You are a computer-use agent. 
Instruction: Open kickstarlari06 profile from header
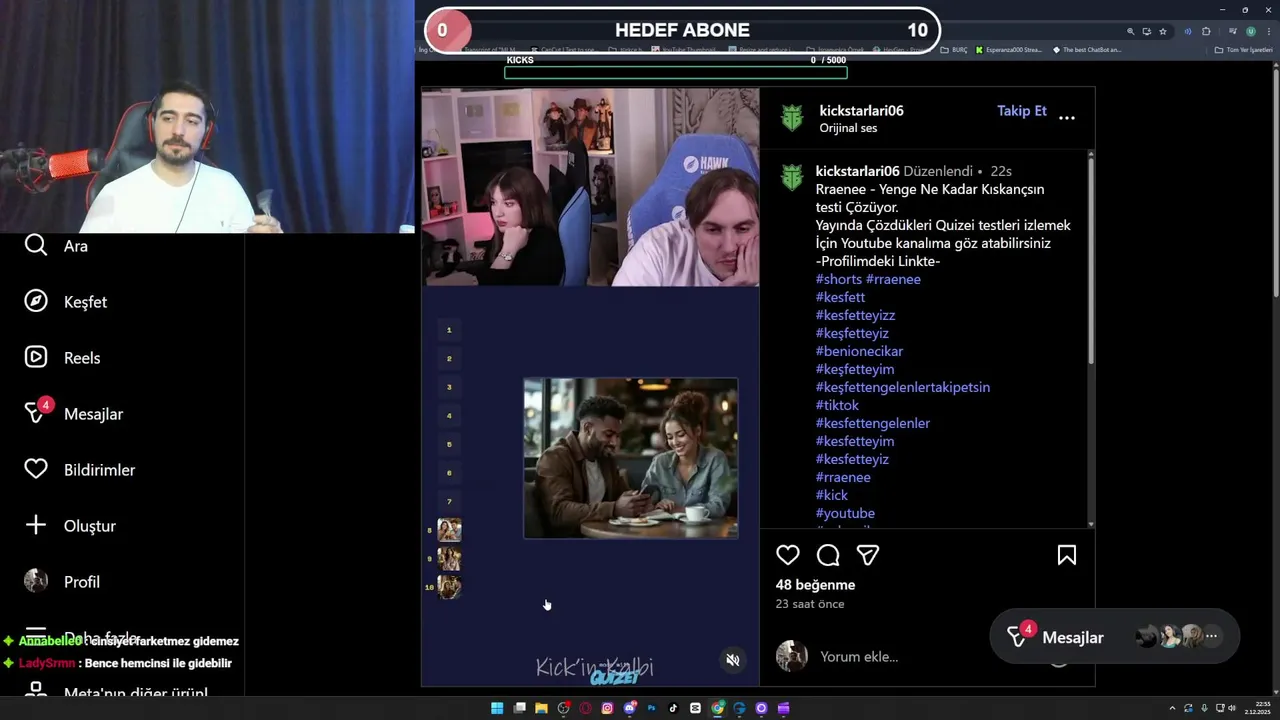point(861,111)
